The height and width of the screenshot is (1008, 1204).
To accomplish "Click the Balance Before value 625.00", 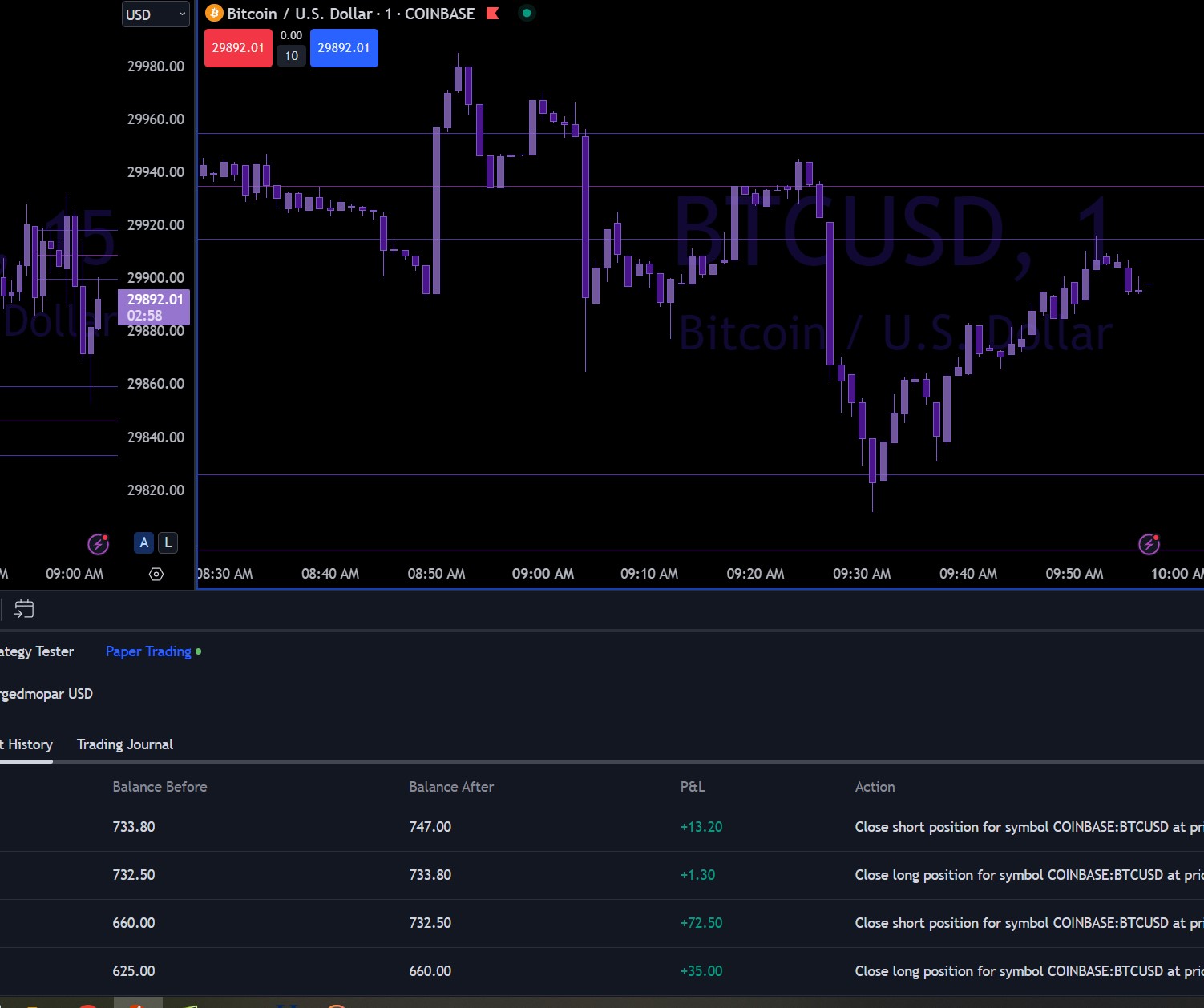I will (134, 971).
